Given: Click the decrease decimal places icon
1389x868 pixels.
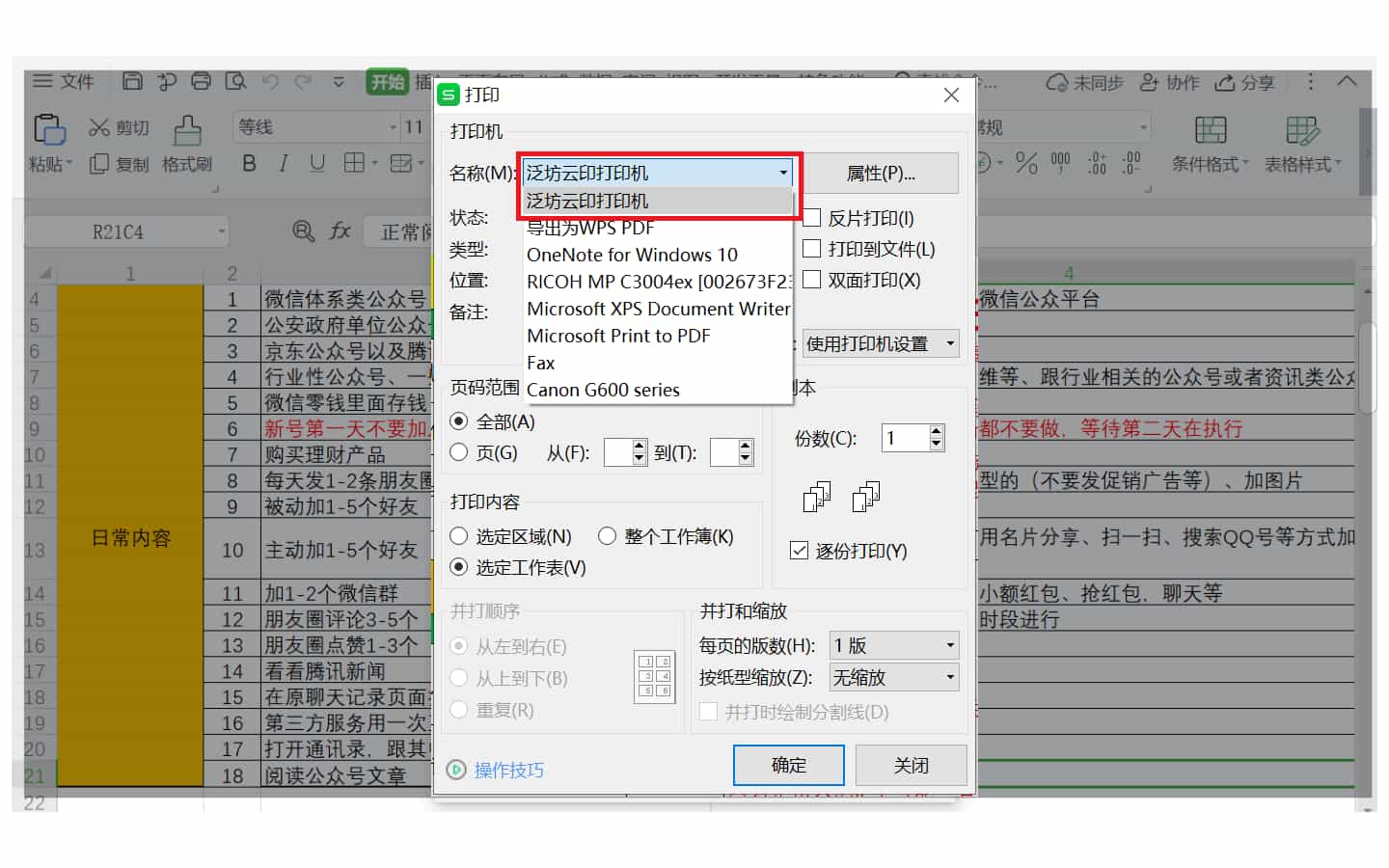Looking at the screenshot, I should (1130, 163).
